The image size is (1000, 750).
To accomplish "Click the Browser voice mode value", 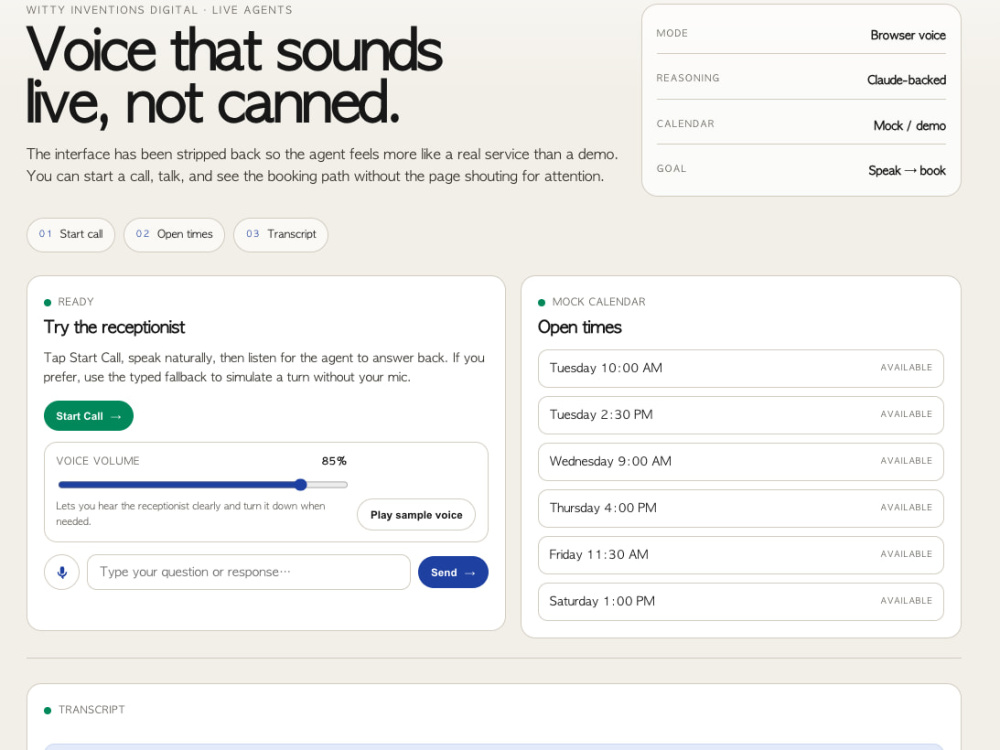I will click(x=908, y=35).
